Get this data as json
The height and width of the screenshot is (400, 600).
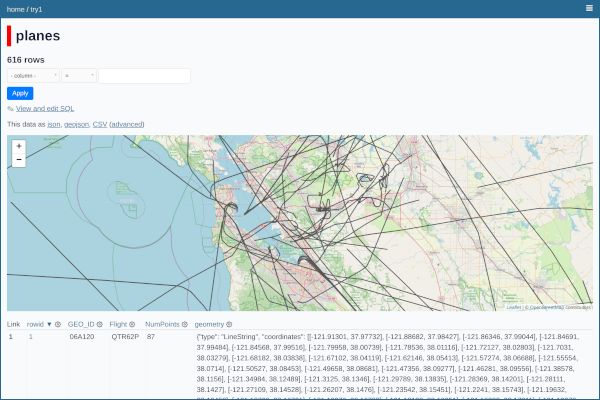(54, 124)
